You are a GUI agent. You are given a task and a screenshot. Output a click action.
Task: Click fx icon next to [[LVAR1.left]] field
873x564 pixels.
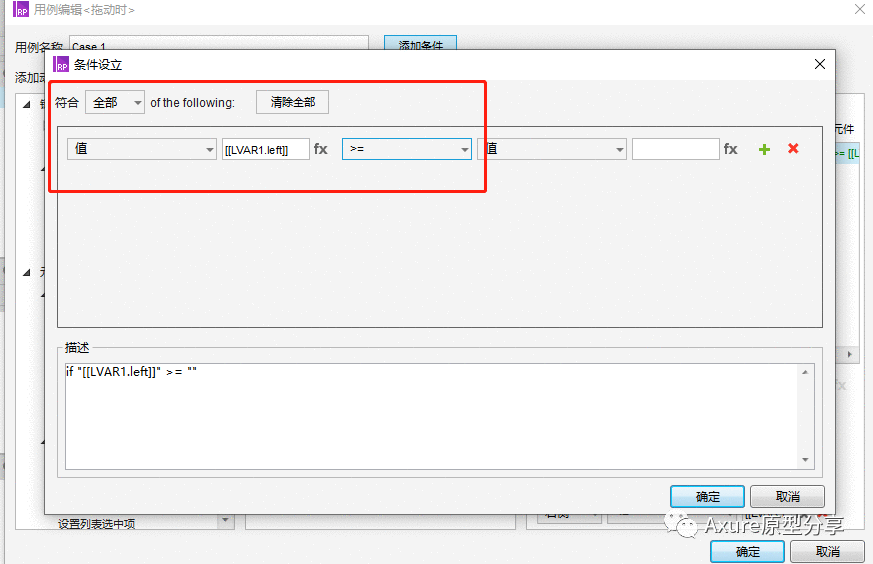tap(321, 149)
